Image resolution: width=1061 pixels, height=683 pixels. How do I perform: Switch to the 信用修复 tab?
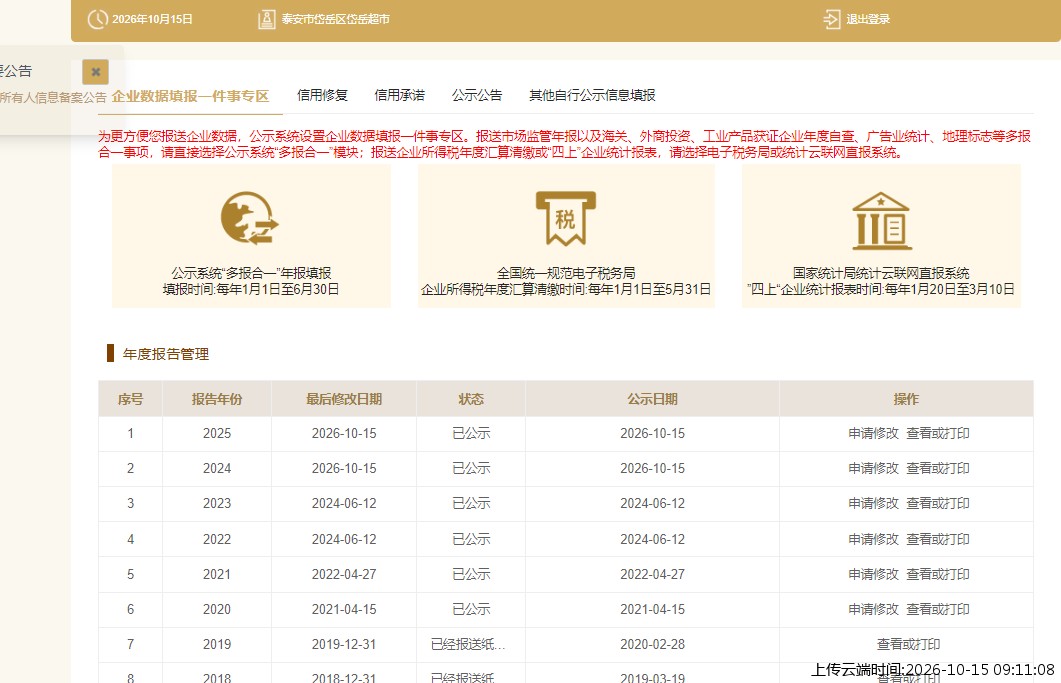tap(323, 95)
